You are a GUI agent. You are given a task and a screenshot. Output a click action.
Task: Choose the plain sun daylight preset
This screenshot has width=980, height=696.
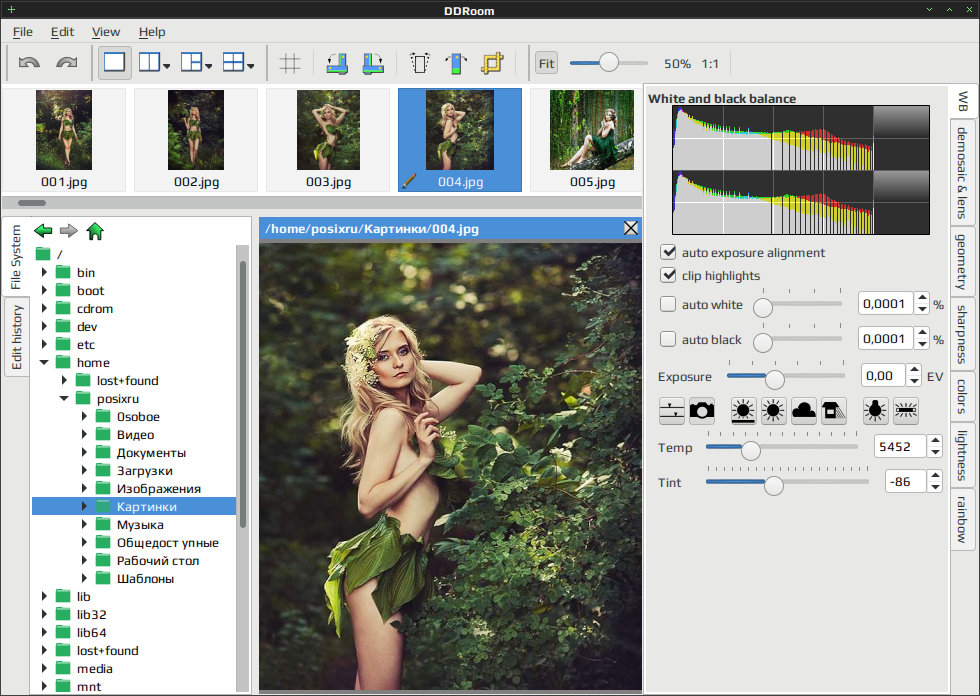pyautogui.click(x=773, y=411)
